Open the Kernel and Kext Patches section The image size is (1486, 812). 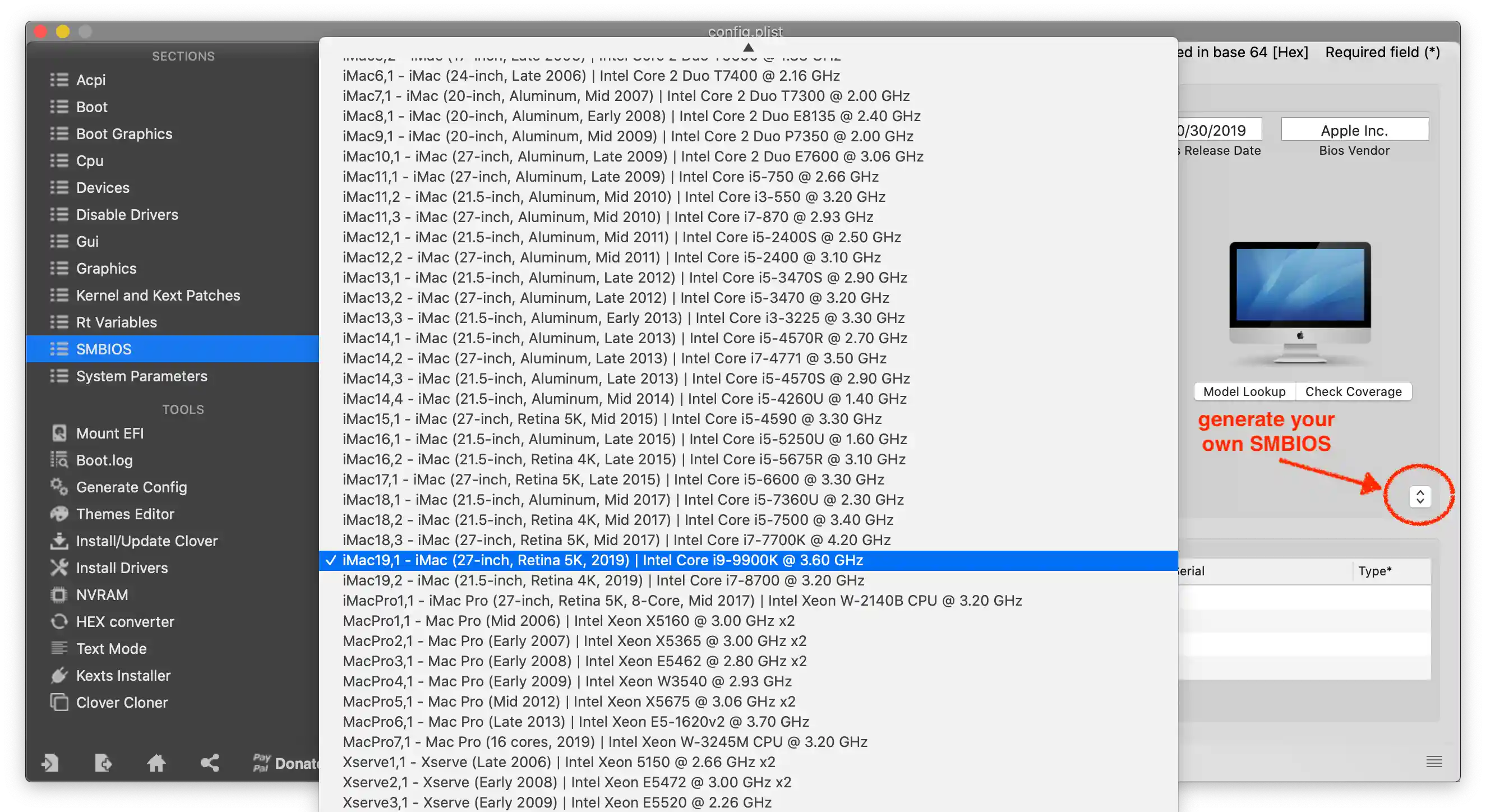(158, 296)
